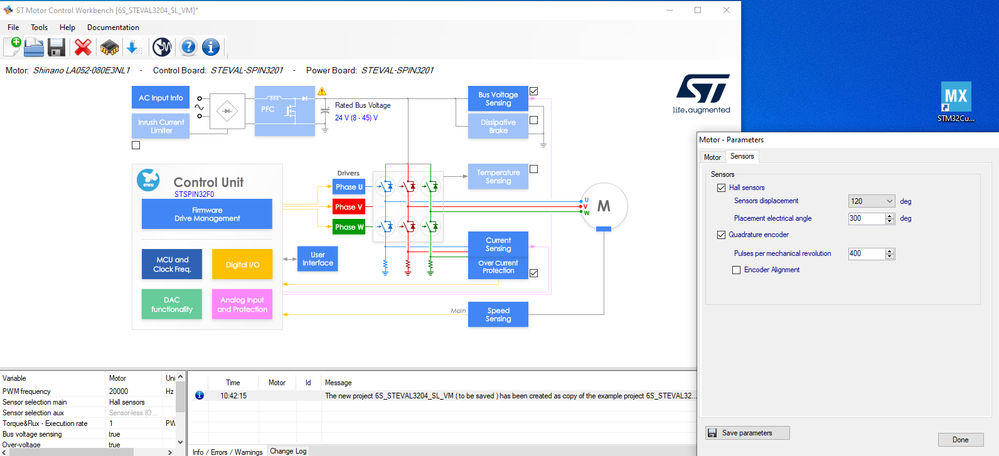The image size is (999, 456).
Task: Switch to the Motor tab
Action: click(x=712, y=157)
